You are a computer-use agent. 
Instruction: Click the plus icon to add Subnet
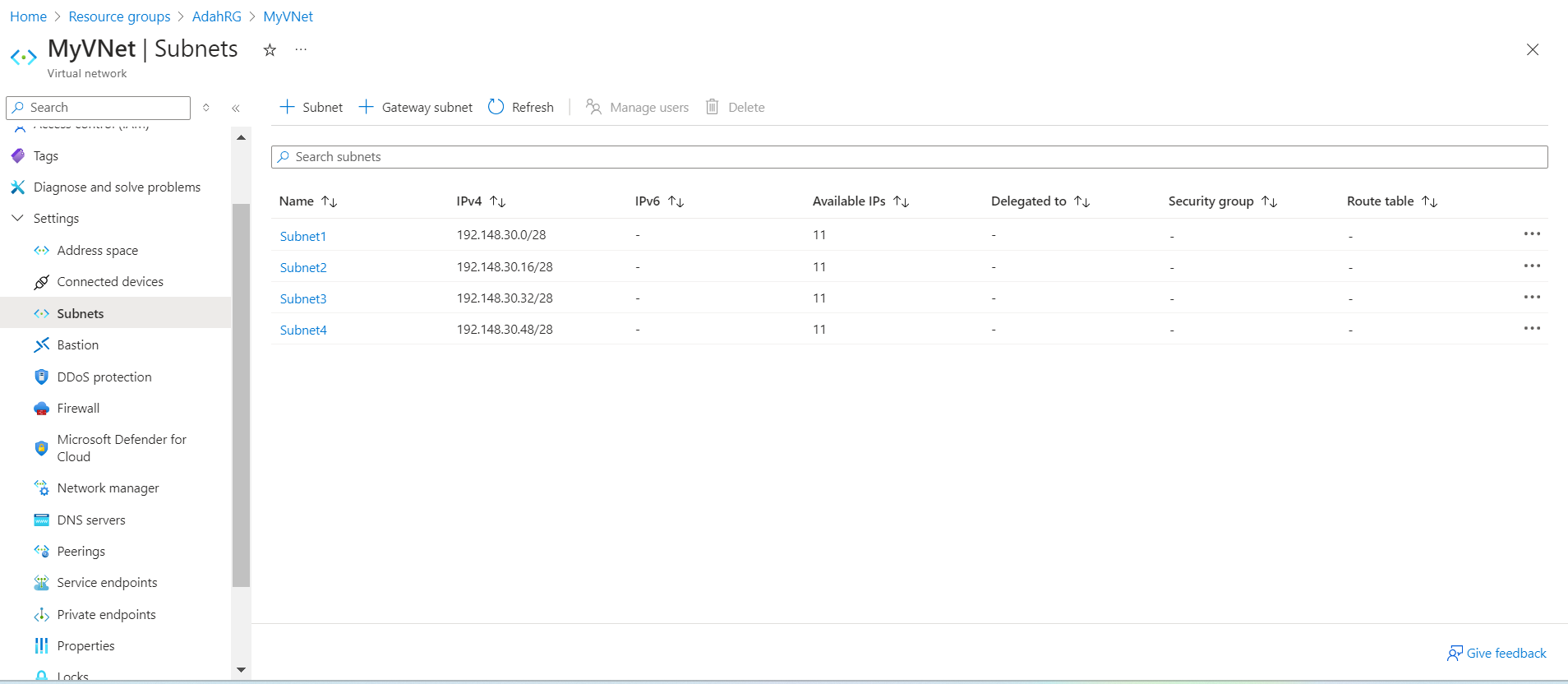click(287, 107)
